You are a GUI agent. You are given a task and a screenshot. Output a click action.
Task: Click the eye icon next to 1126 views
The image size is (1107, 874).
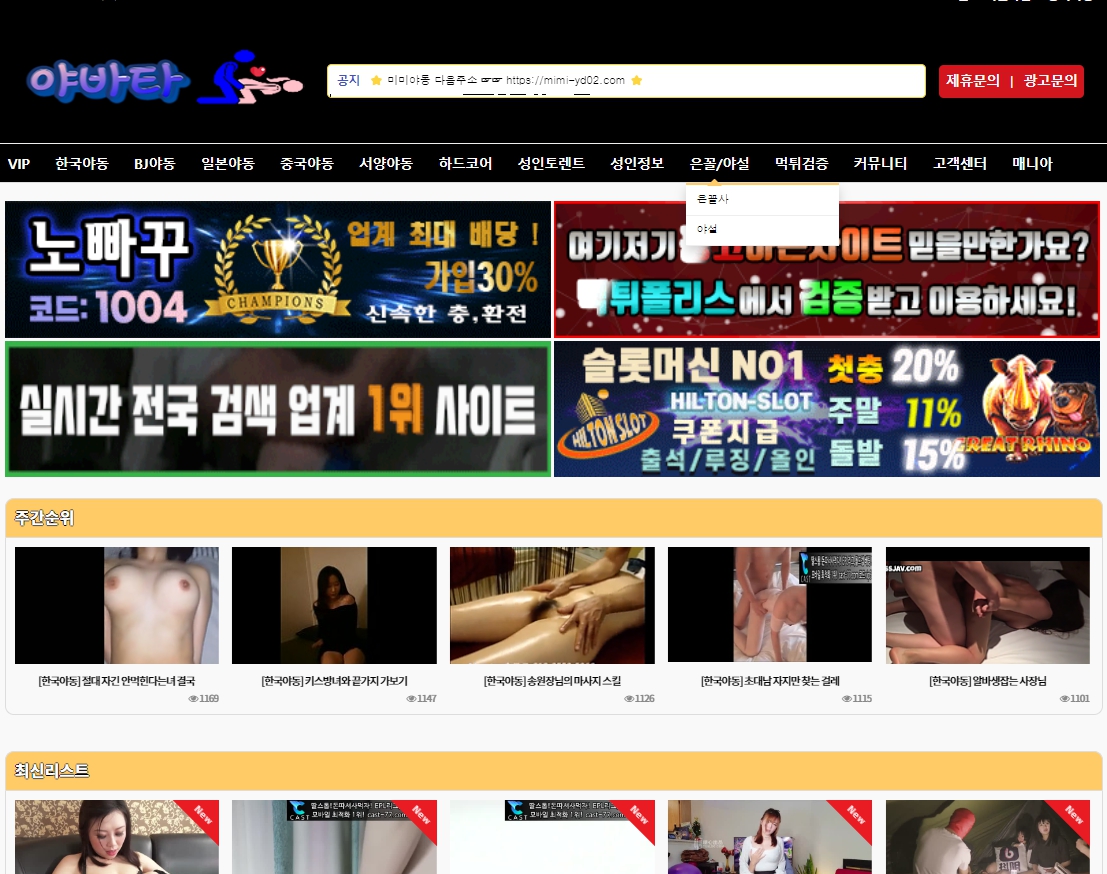629,699
